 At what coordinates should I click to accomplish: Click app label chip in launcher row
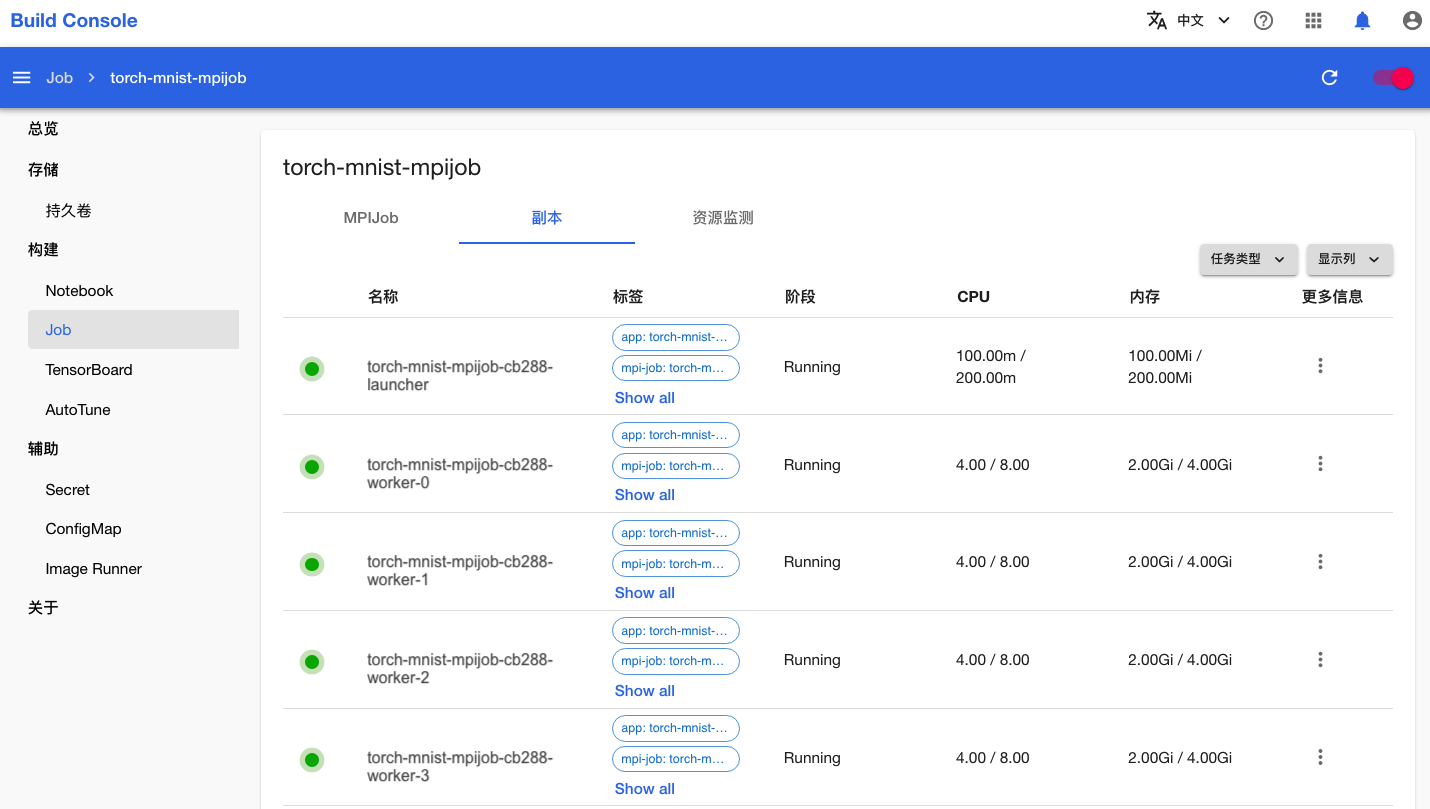676,337
